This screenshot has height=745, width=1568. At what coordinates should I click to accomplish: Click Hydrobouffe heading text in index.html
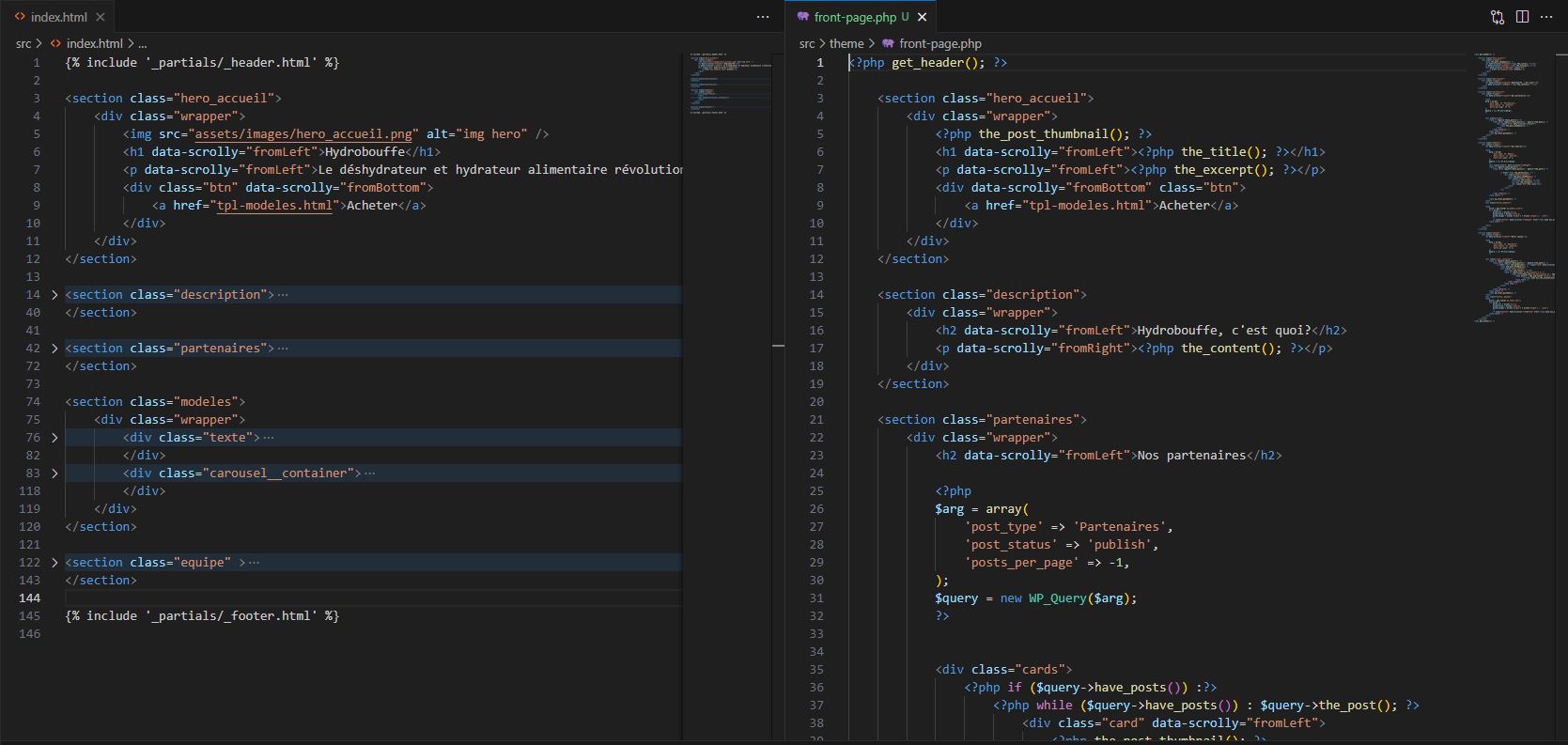[x=365, y=152]
